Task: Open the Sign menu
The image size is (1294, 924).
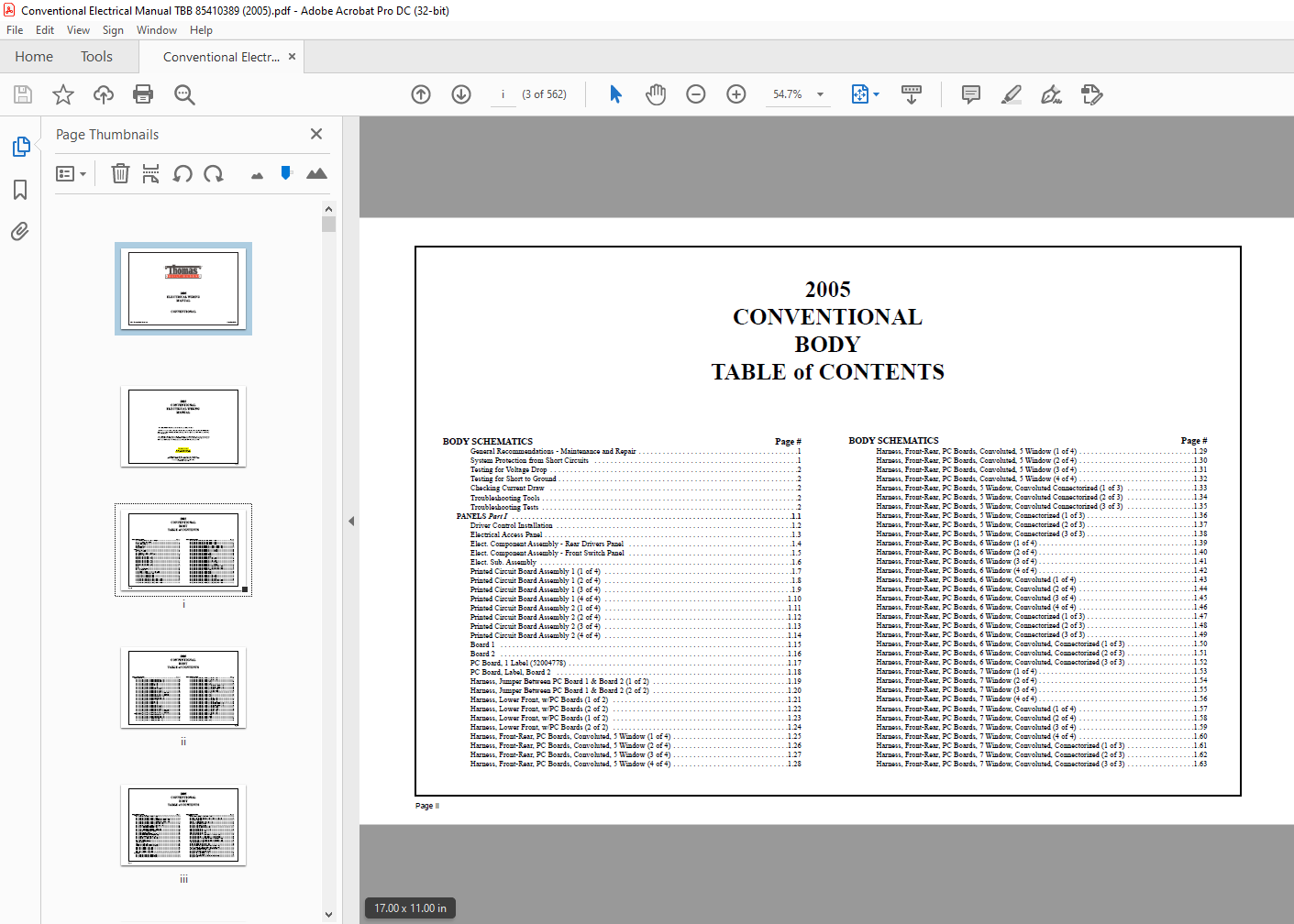Action: coord(113,30)
